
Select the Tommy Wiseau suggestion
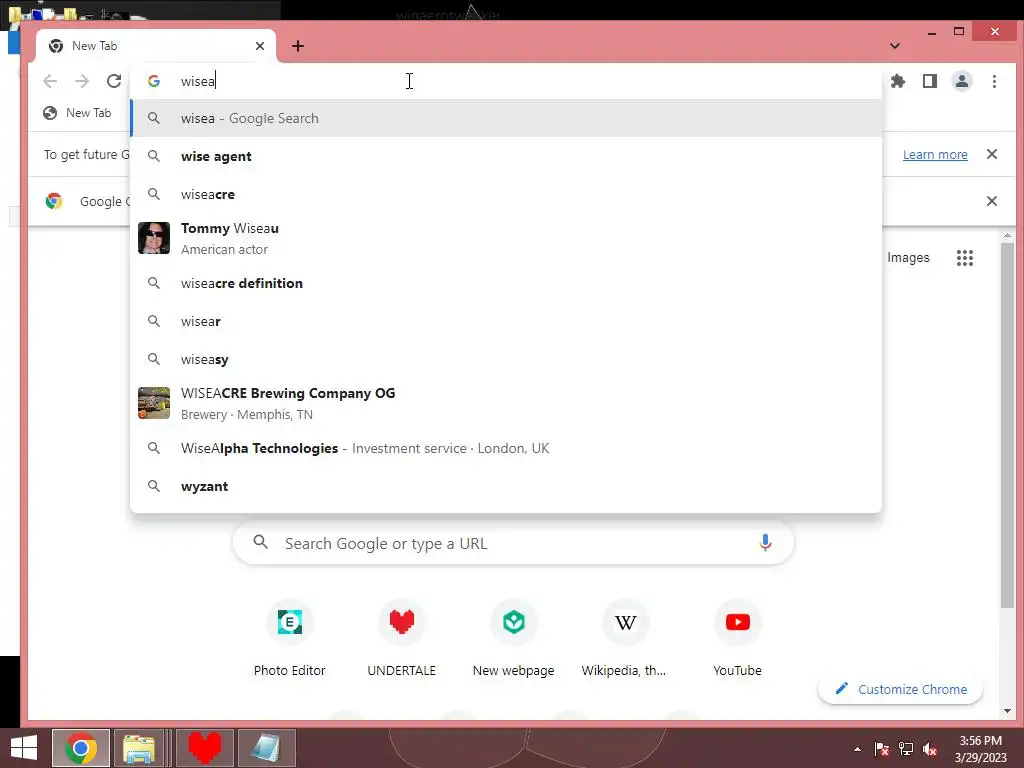[x=506, y=238]
